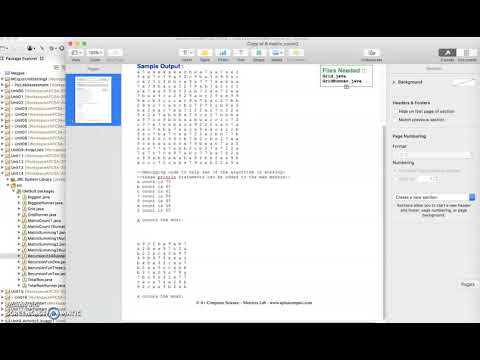Click the Page Numbering label
The height and width of the screenshot is (360, 480).
[x=409, y=136]
